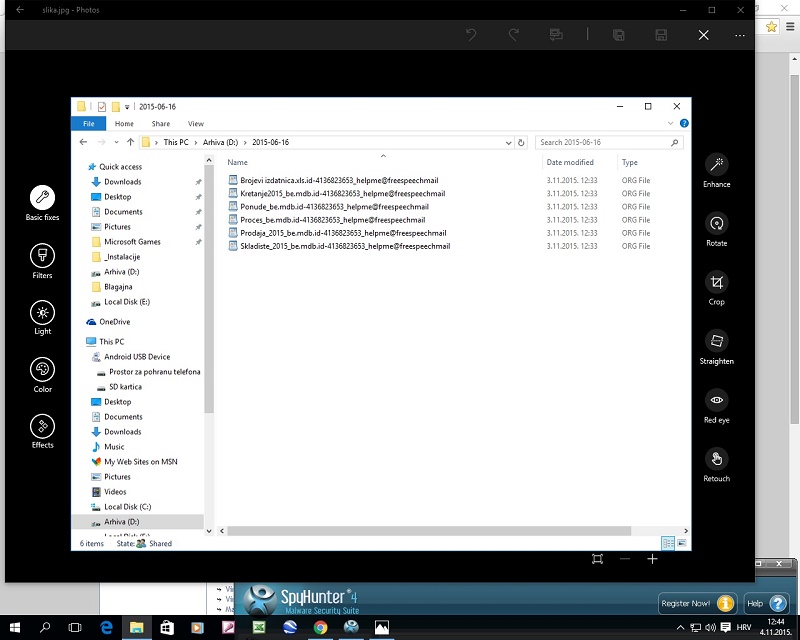Open Microsoft Edge from the taskbar
Viewport: 800px width, 640px height.
point(106,627)
